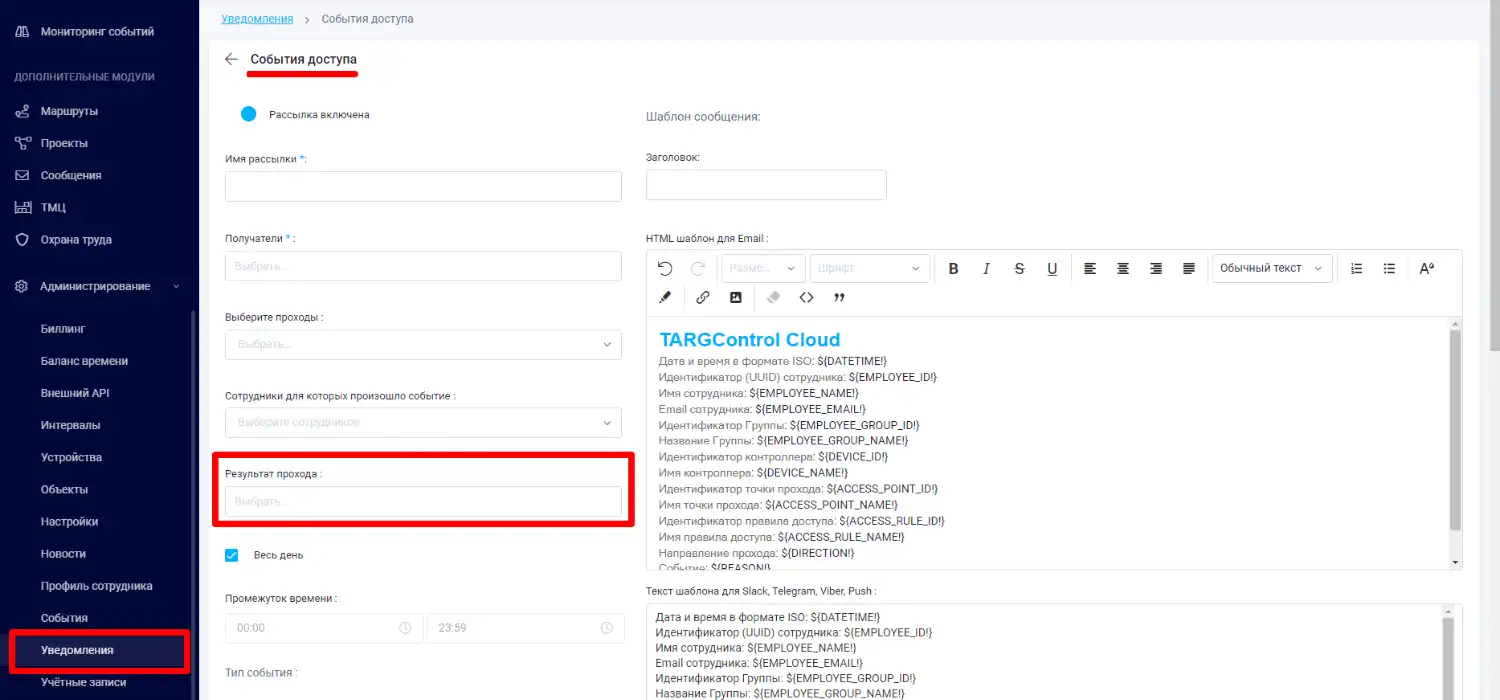Click the HTML editor scrollbar
Viewport: 1500px width, 700px height.
click(1455, 430)
